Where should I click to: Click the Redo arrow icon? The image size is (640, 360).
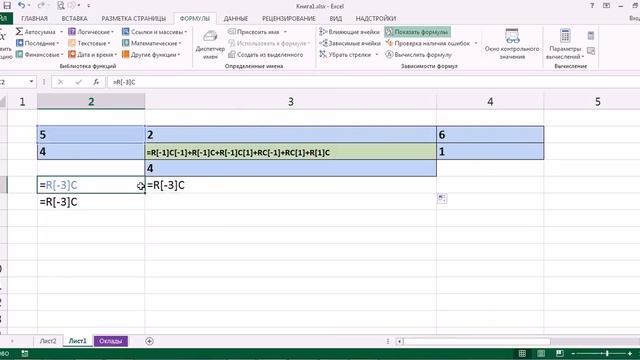(x=41, y=6)
